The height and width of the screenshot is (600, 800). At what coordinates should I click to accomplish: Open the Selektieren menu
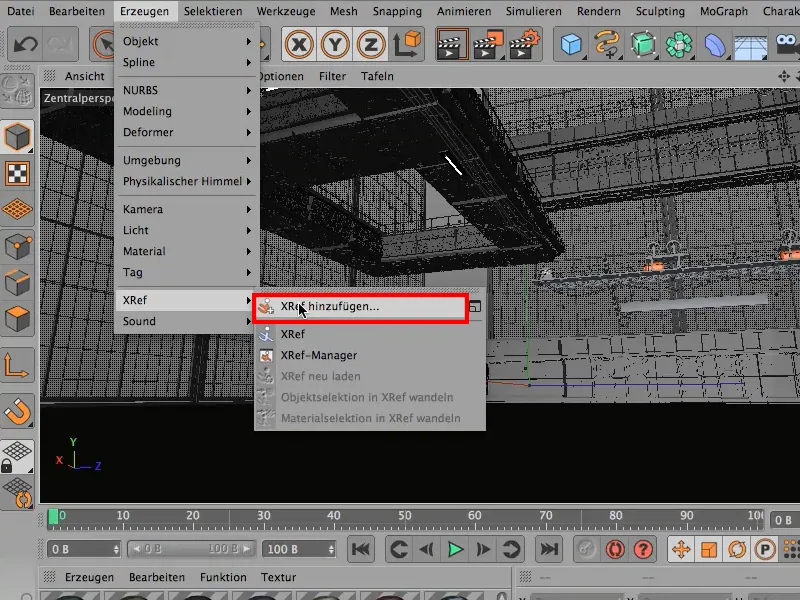pos(213,11)
